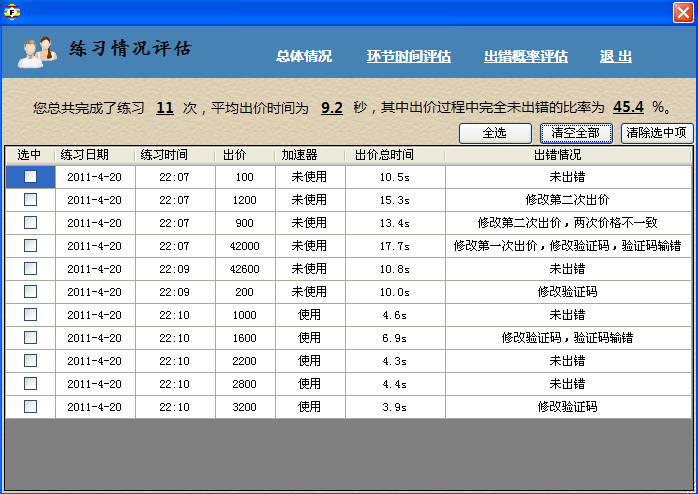The height and width of the screenshot is (494, 698).
Task: Select the 4.6s total time cell
Action: click(x=395, y=315)
